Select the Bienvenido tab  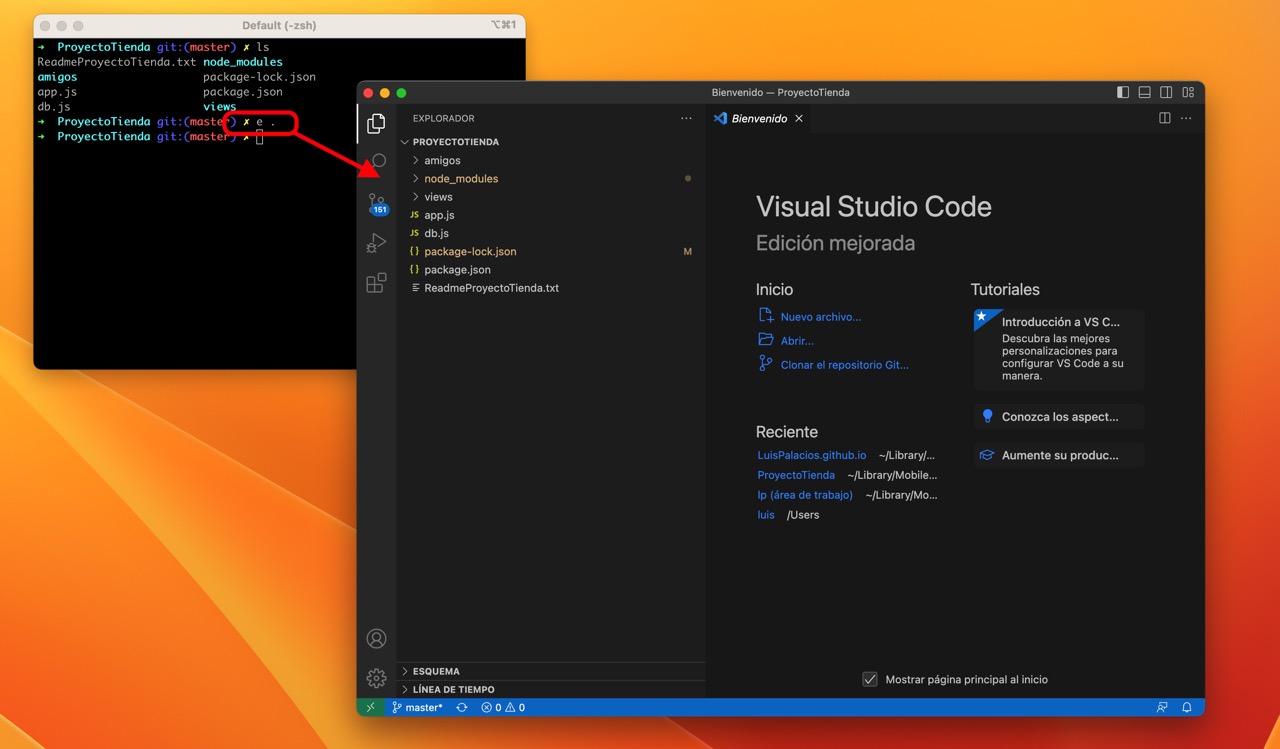759,118
